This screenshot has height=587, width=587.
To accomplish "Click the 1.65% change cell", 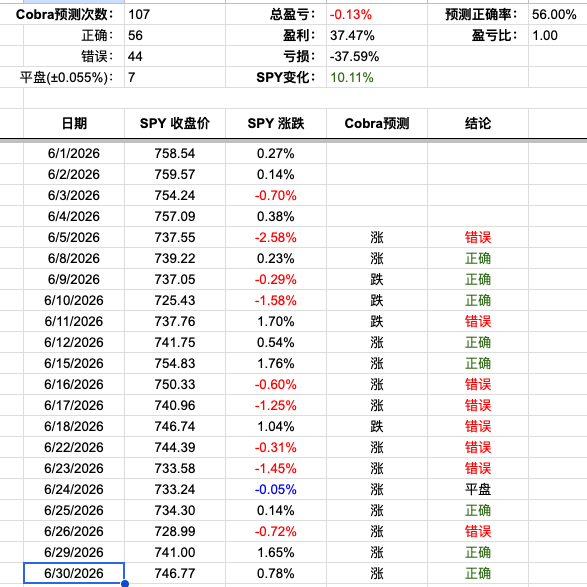I will [x=276, y=552].
